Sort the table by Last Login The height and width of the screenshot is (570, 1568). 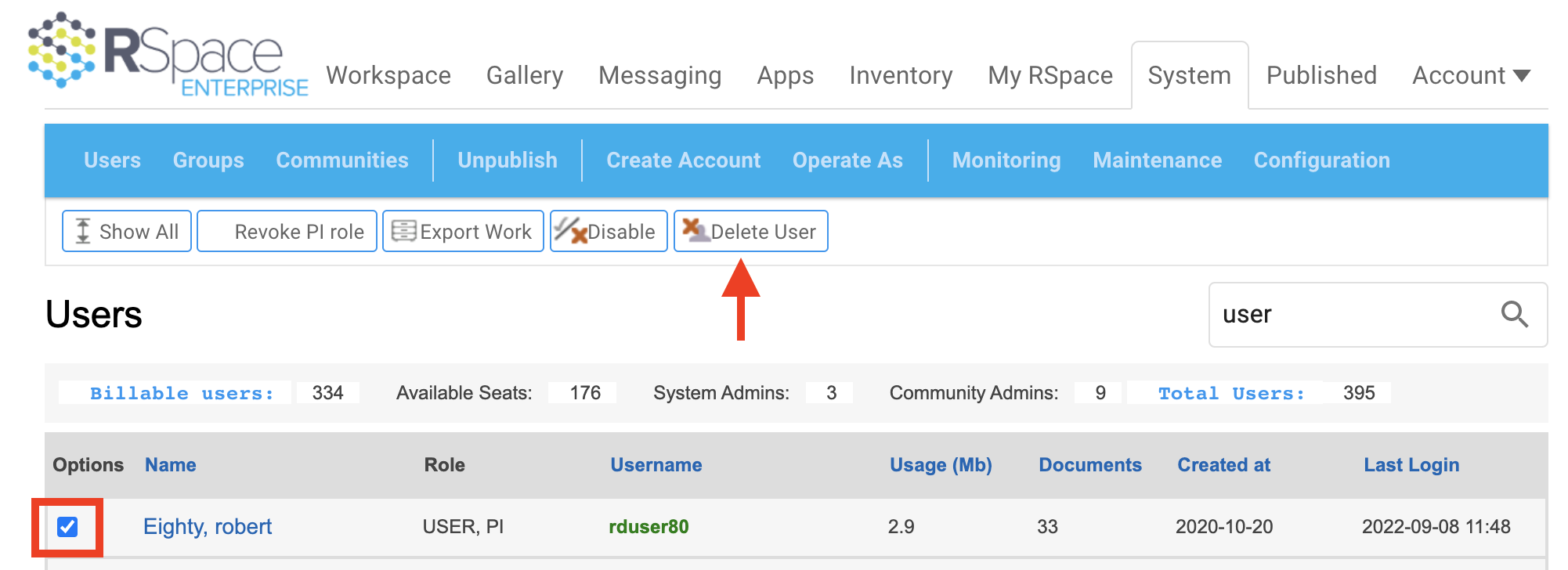point(1411,465)
